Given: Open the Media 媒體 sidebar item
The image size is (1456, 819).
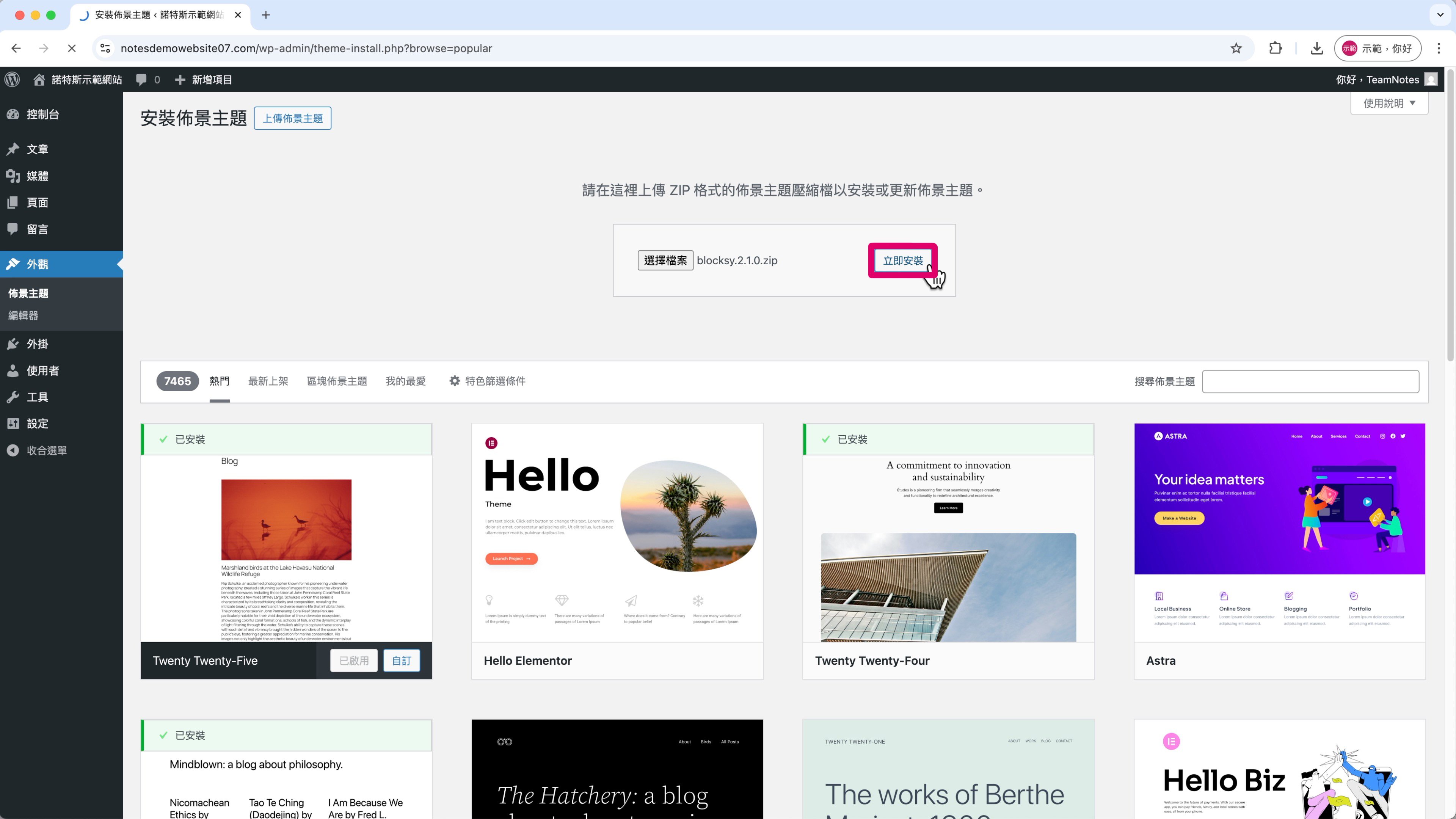Looking at the screenshot, I should [x=37, y=176].
